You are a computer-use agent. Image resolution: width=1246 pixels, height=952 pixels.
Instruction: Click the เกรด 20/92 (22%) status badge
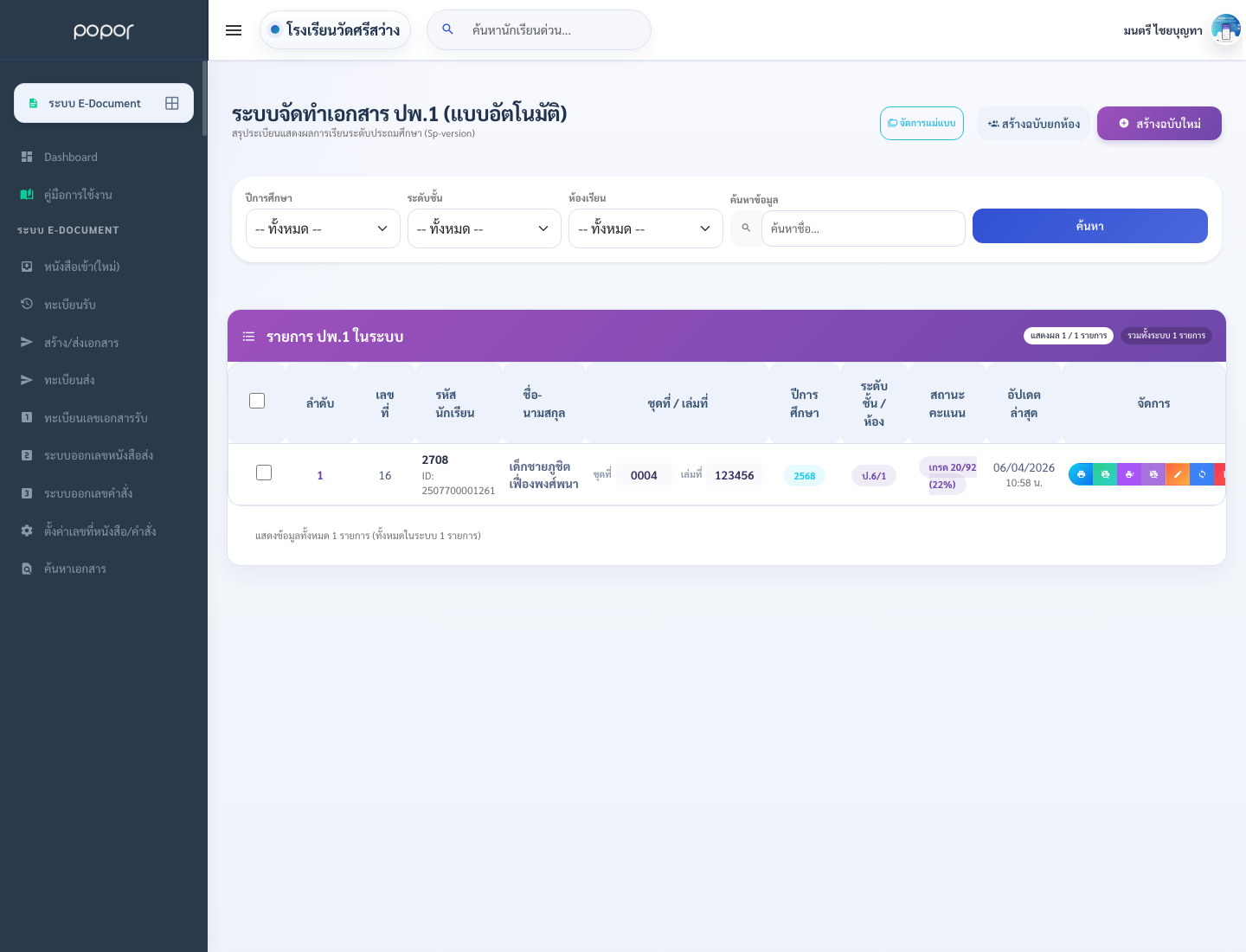[x=947, y=475]
